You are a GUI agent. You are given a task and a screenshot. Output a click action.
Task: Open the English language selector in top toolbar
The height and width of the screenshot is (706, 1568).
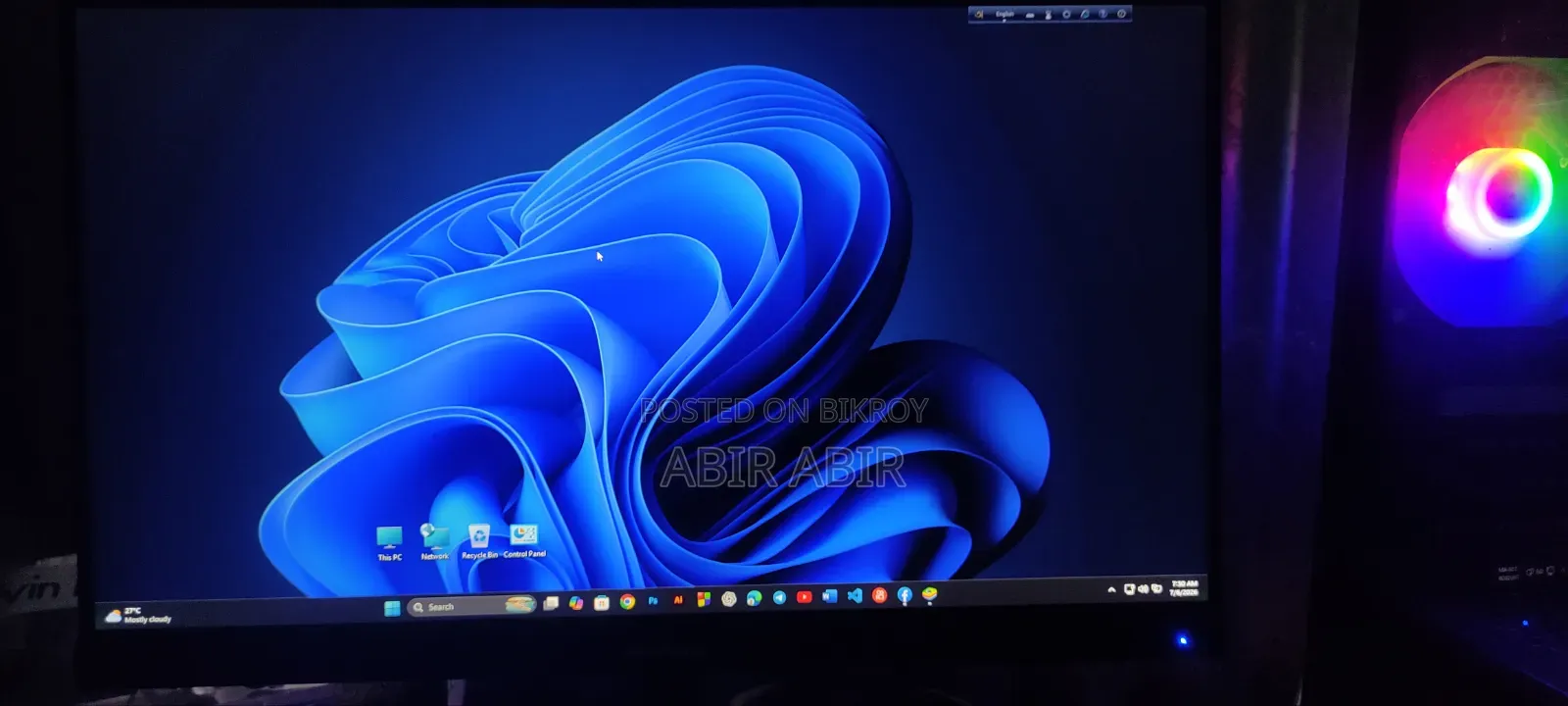coord(1004,14)
